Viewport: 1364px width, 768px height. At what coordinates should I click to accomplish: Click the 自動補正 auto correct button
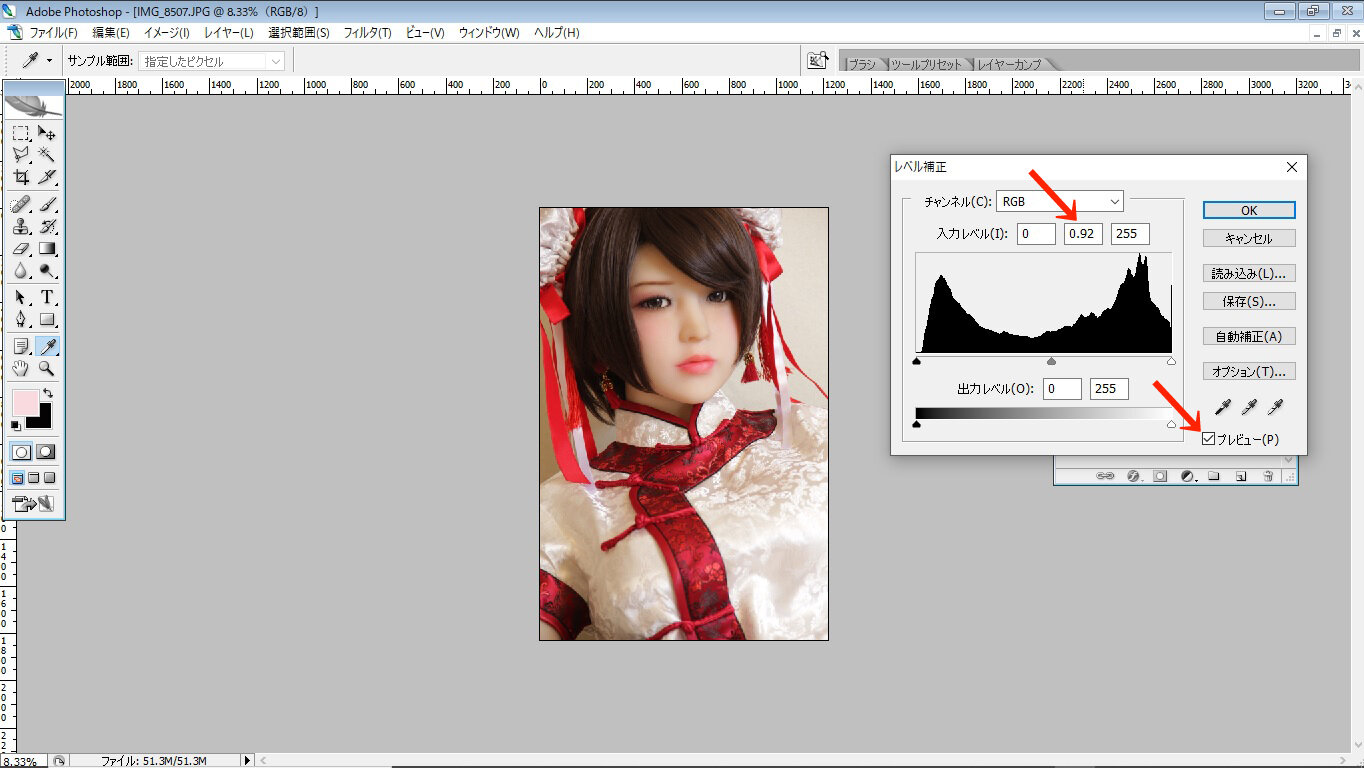[1249, 336]
